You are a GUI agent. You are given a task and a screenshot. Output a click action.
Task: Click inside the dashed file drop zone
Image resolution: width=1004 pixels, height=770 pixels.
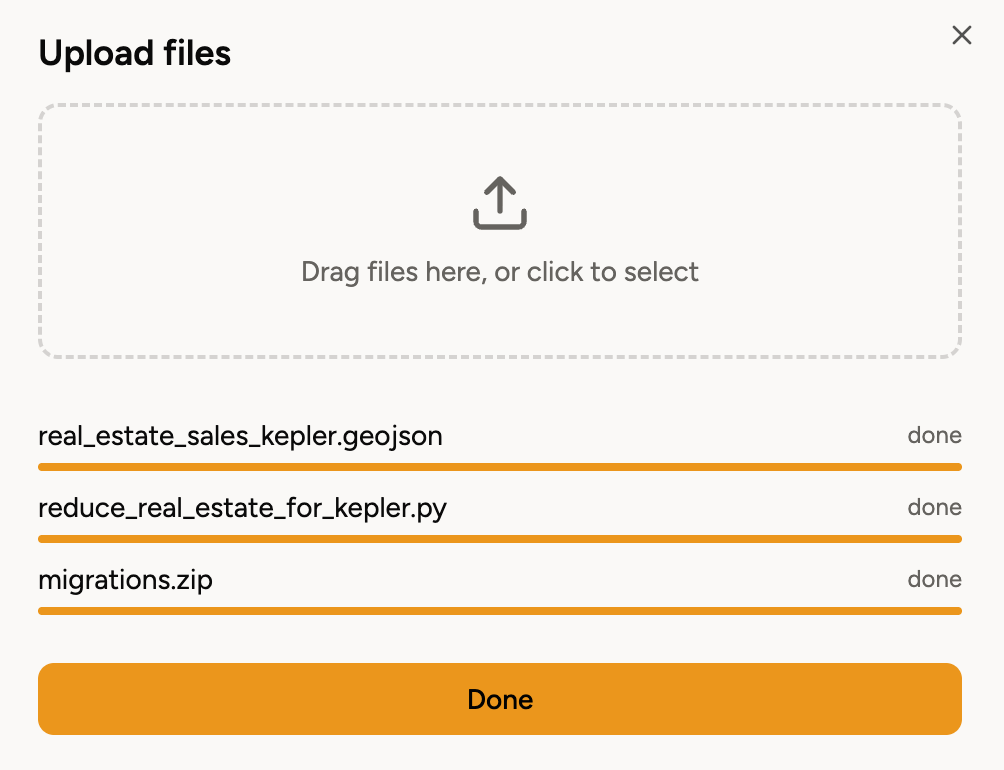pyautogui.click(x=500, y=230)
